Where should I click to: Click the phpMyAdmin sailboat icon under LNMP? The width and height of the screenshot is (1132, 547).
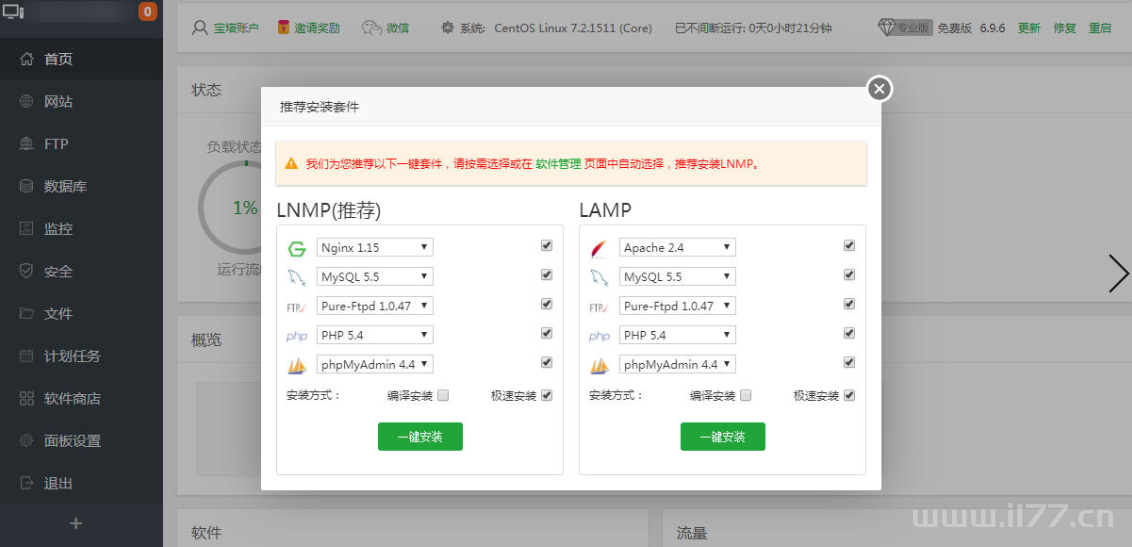coord(297,365)
